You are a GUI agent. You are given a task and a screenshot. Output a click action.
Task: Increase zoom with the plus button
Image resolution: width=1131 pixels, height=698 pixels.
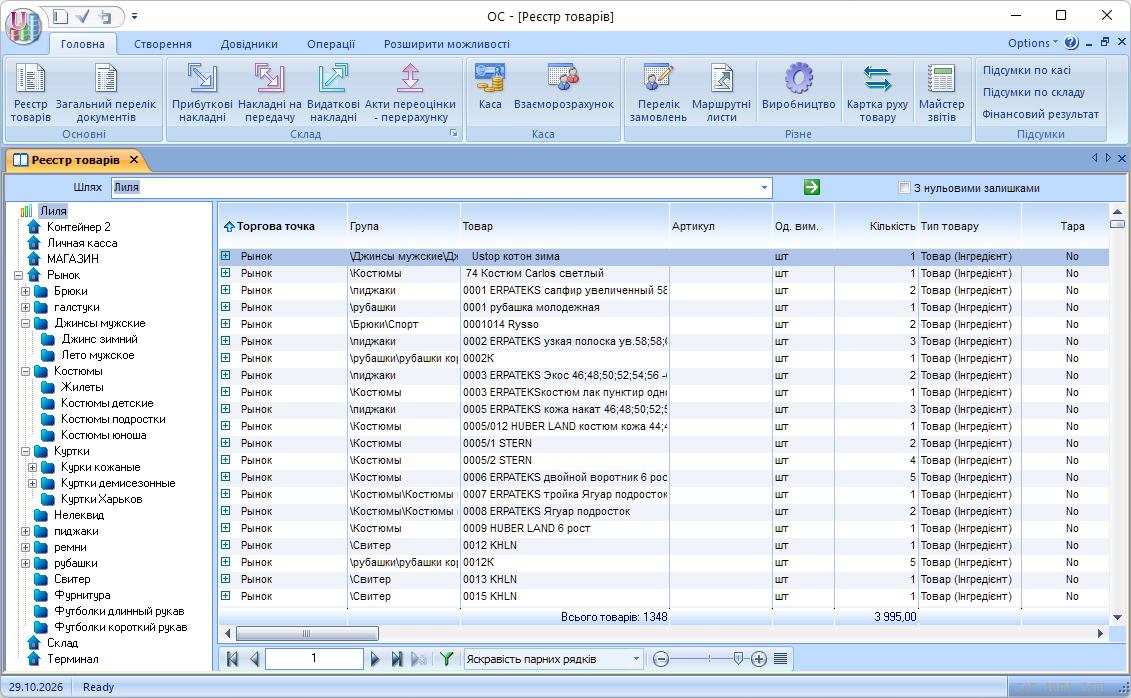tap(759, 658)
